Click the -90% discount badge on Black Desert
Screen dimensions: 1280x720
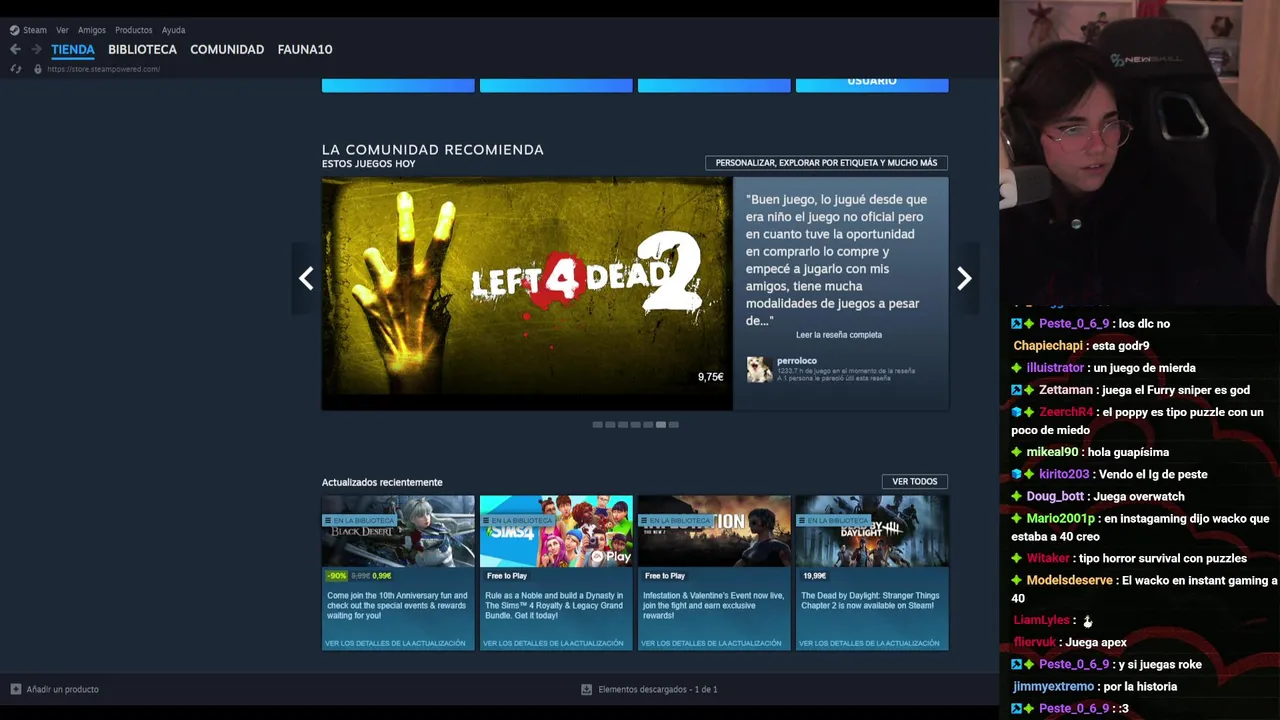pyautogui.click(x=336, y=576)
